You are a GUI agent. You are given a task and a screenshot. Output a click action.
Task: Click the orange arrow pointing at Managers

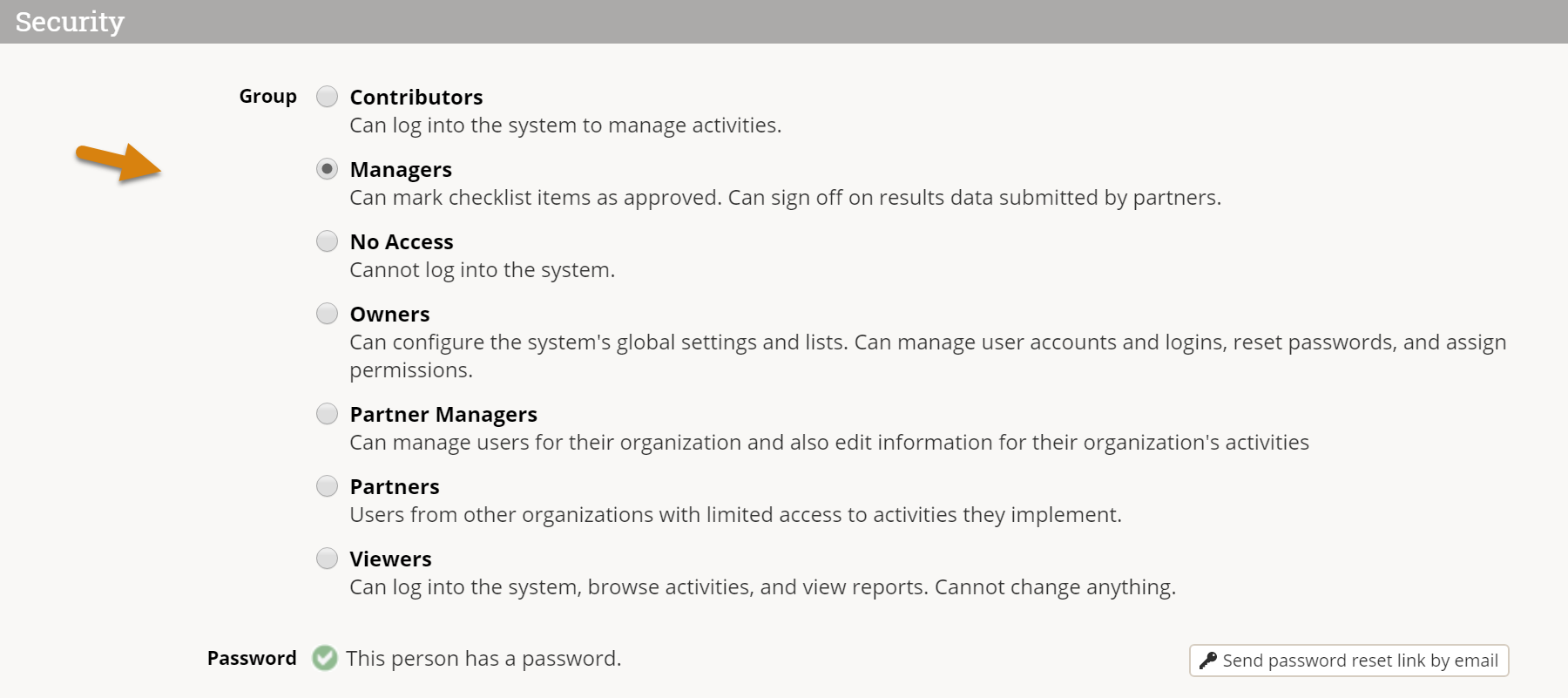(118, 162)
